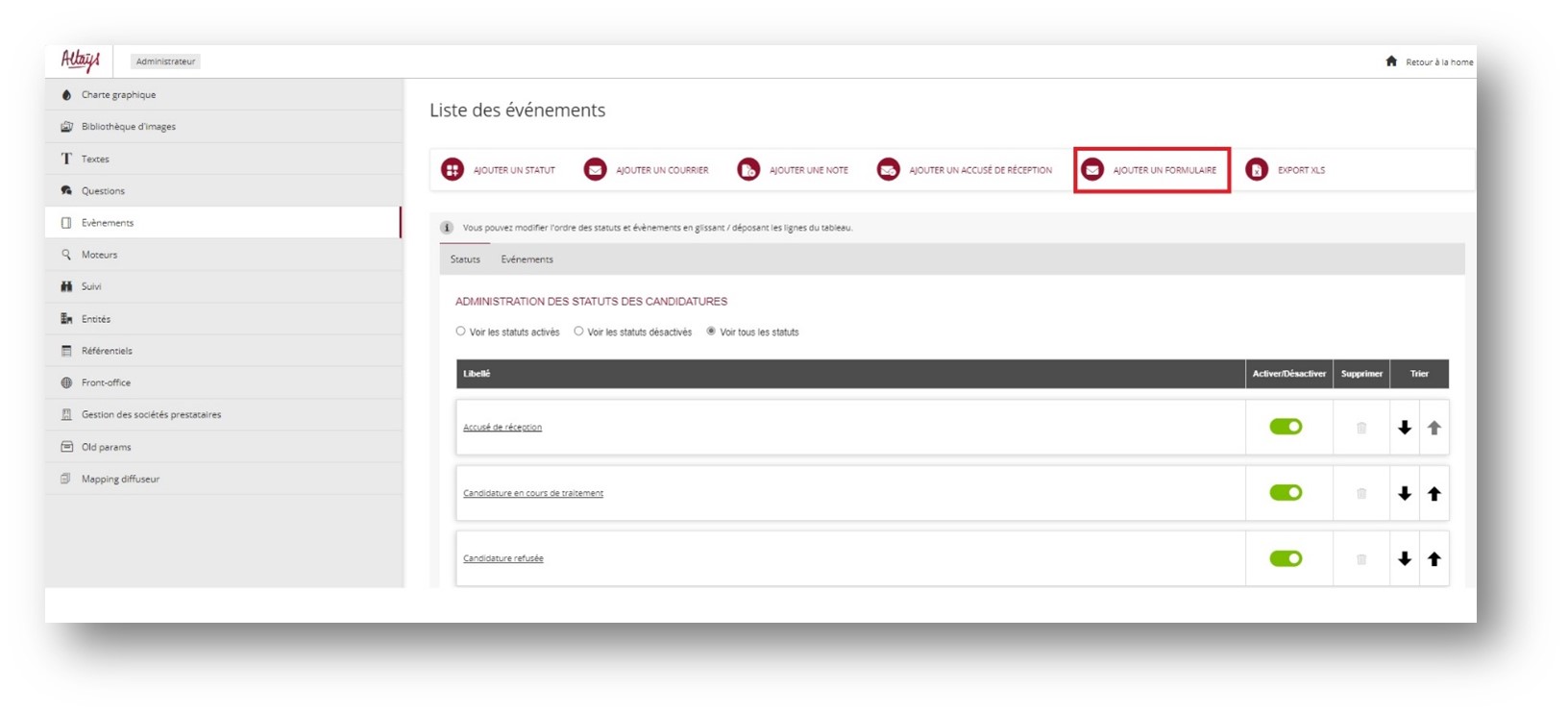Image resolution: width=1568 pixels, height=714 pixels.
Task: Click the Libellé column header
Action: coord(477,374)
